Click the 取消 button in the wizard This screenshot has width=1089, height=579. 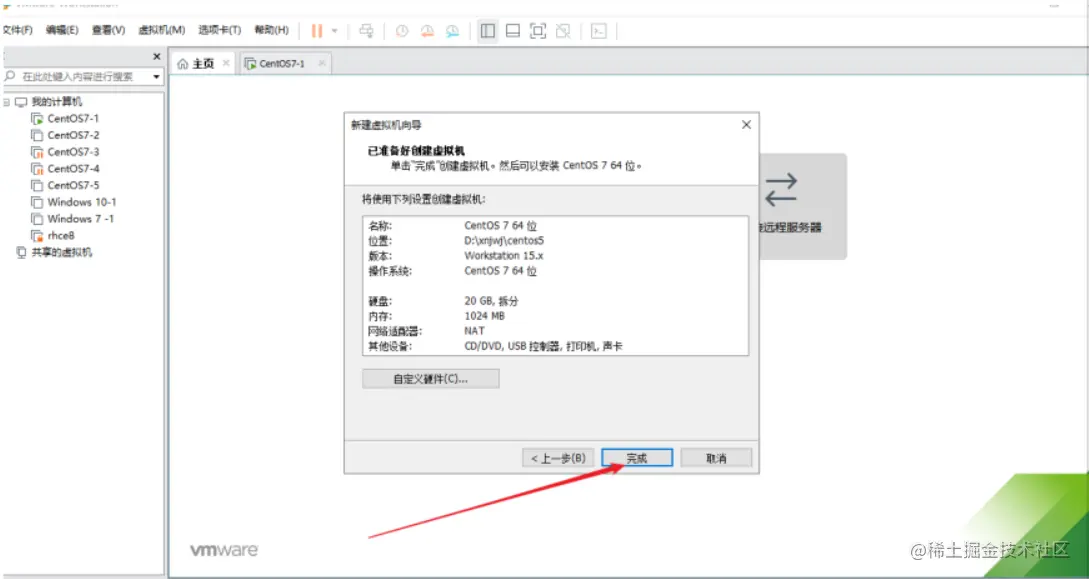tap(716, 458)
